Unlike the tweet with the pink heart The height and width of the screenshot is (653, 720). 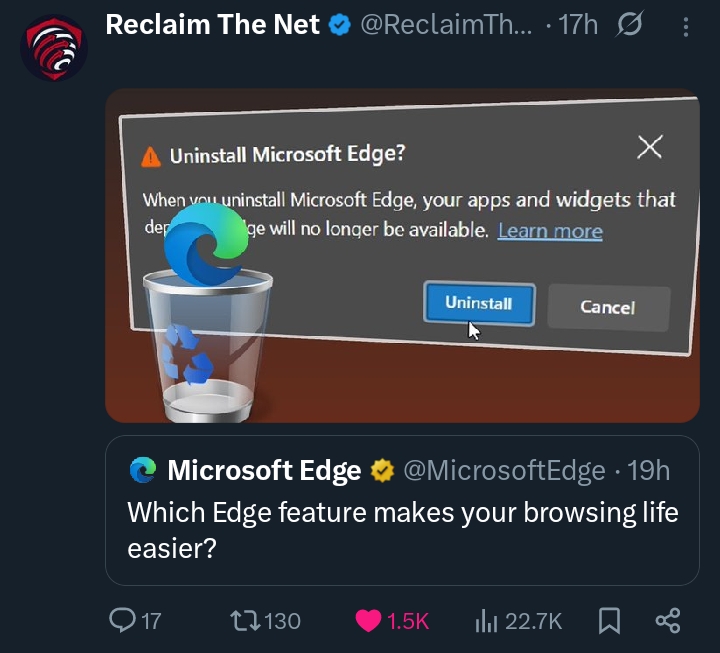[x=369, y=621]
